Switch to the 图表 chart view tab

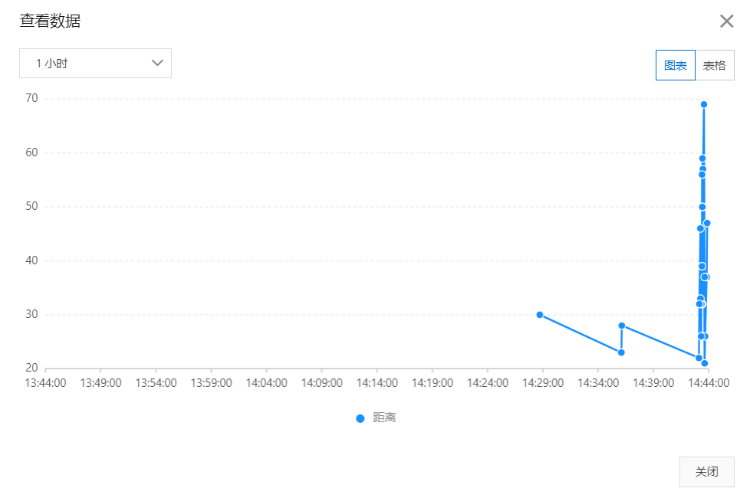tap(675, 66)
